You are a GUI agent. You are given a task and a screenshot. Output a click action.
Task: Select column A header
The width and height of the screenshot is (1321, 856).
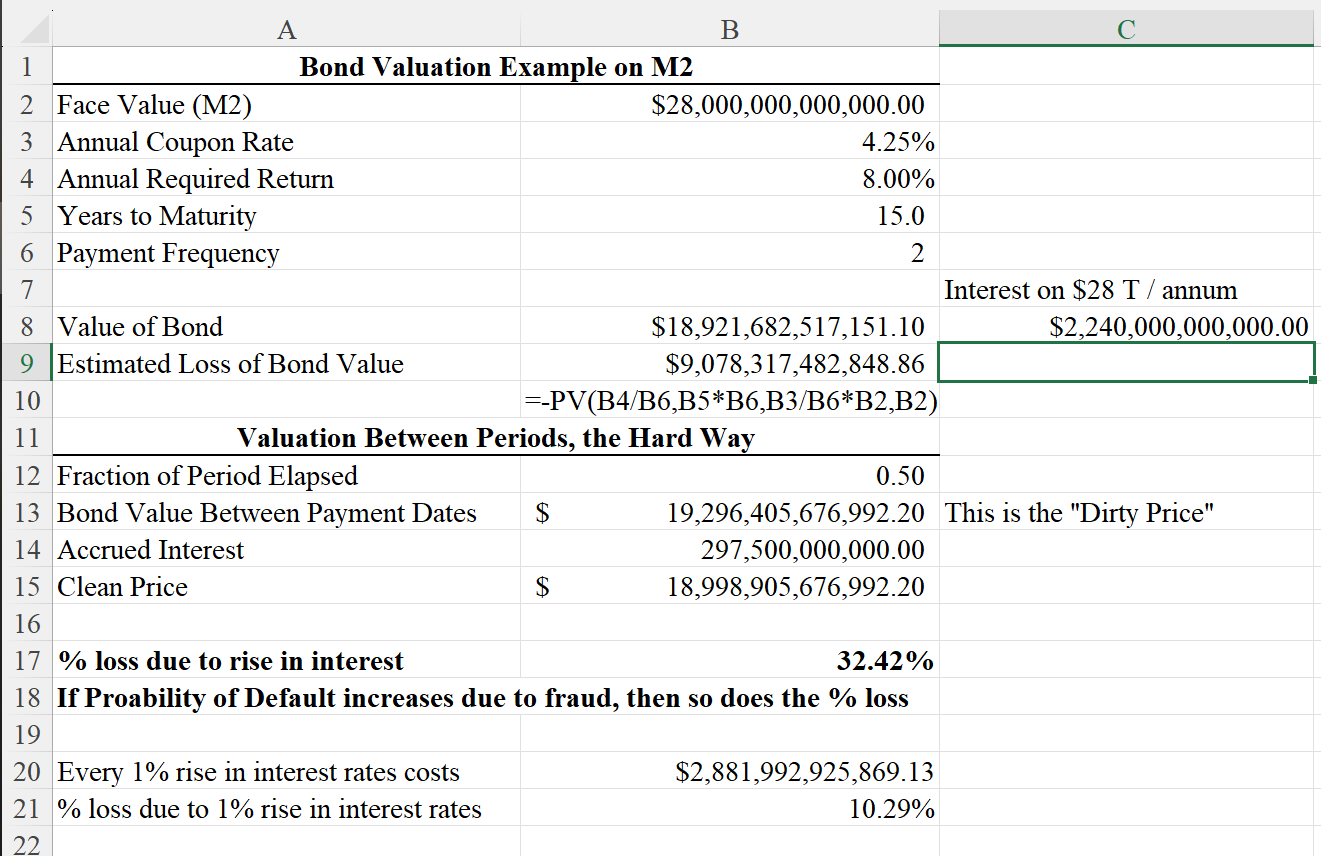pos(286,30)
